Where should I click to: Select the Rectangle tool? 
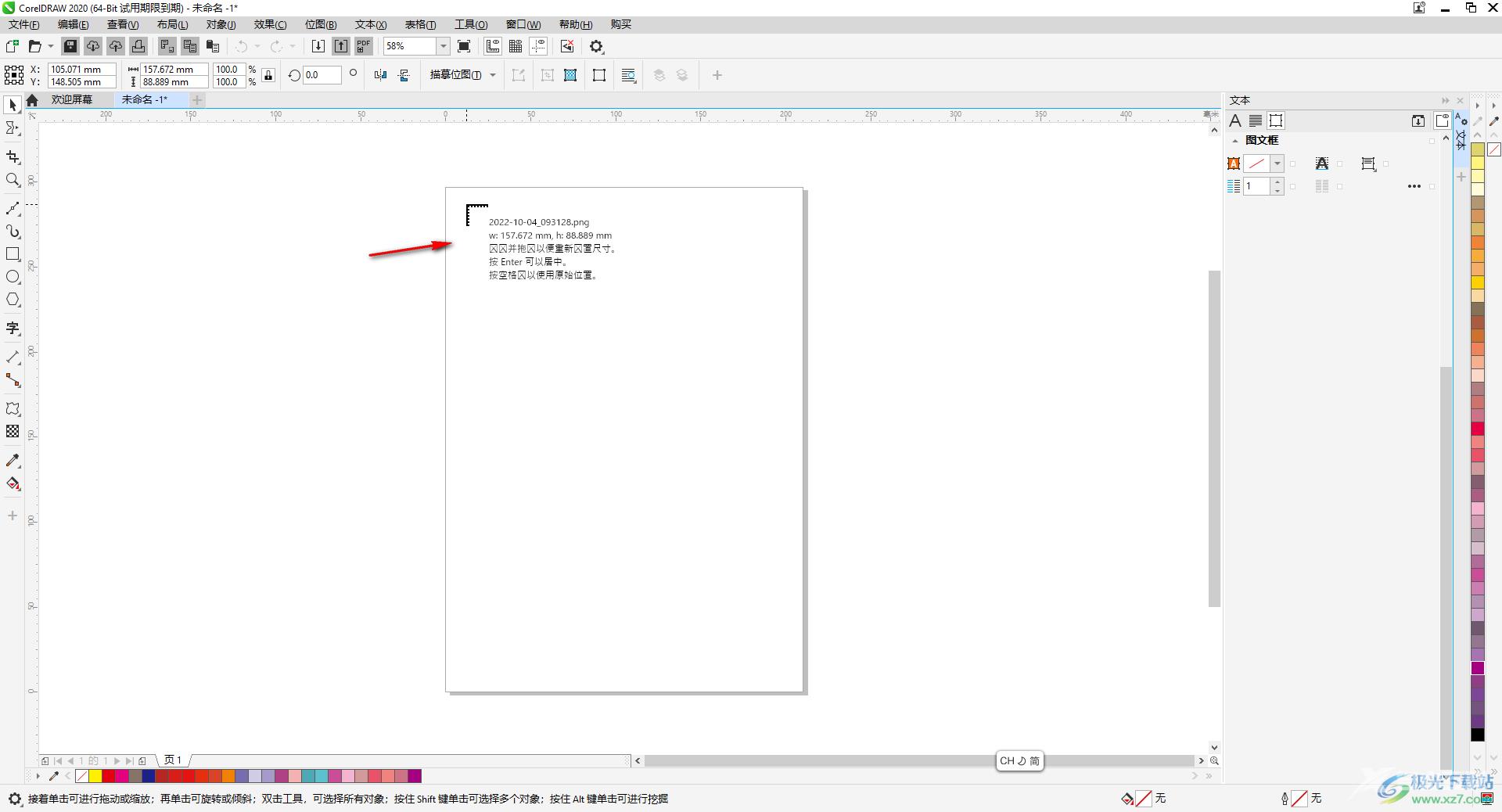[x=13, y=254]
